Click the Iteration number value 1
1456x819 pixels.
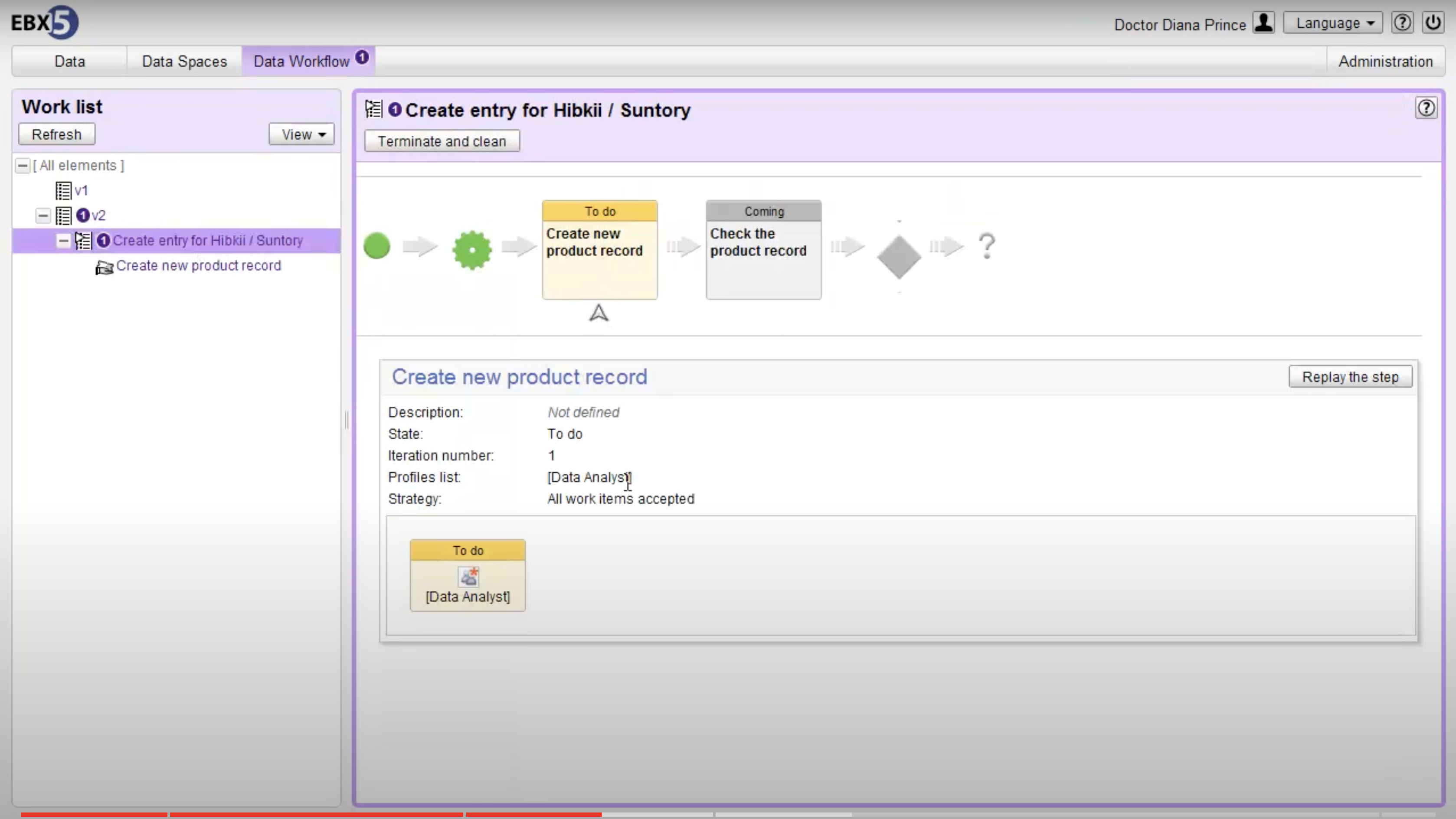click(x=551, y=455)
